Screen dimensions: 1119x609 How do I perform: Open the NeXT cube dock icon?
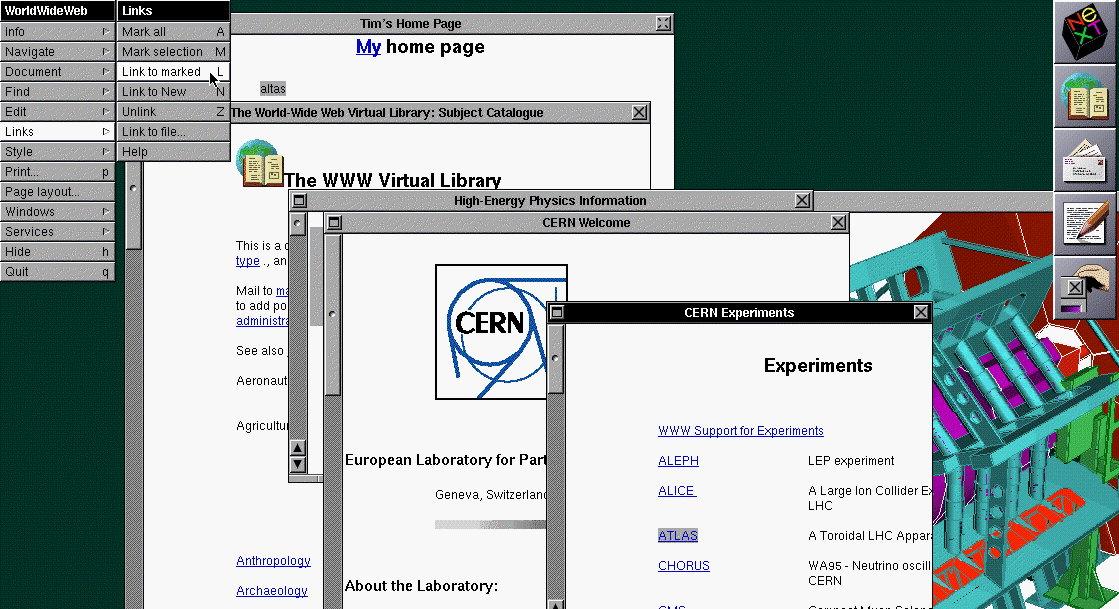[x=1085, y=32]
